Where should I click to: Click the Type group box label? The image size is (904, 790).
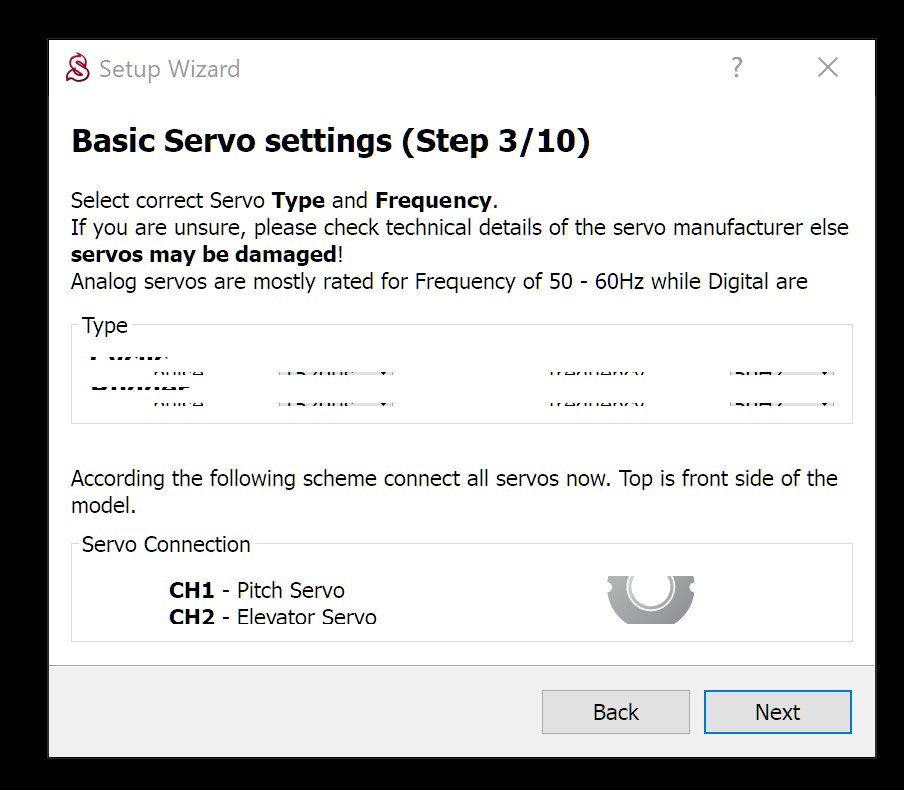click(x=105, y=326)
